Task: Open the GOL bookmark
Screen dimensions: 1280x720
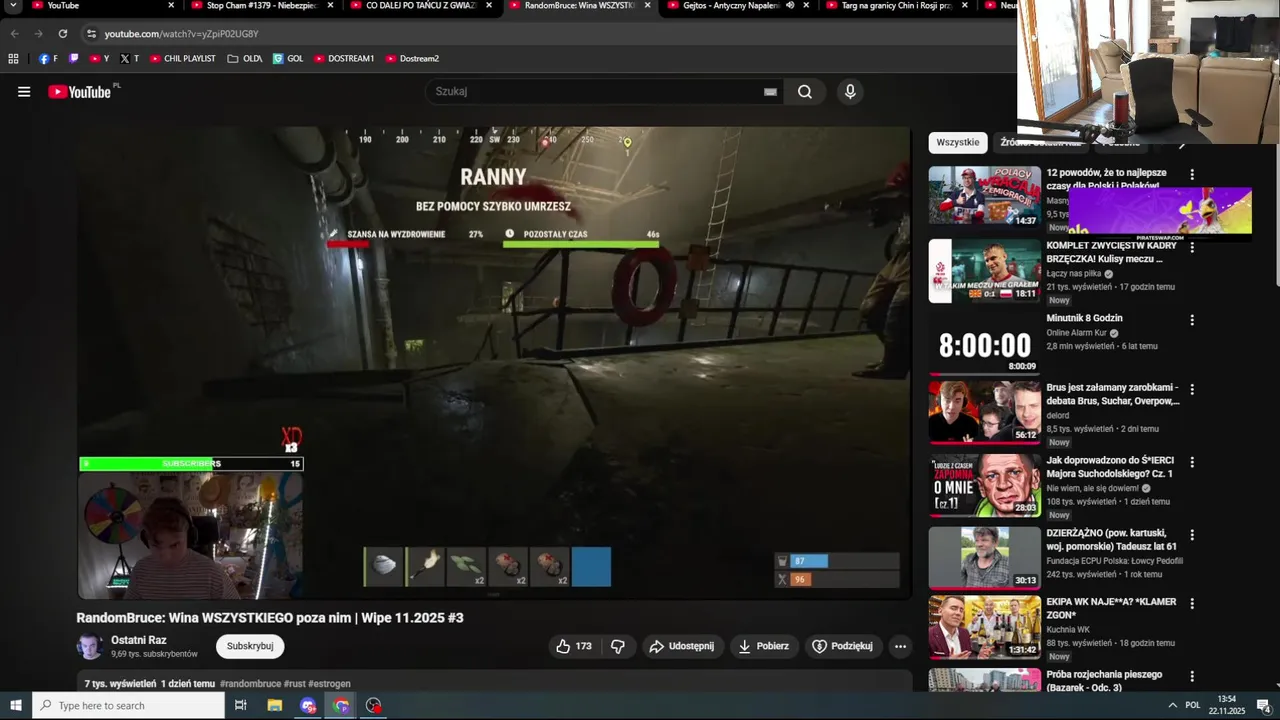Action: pos(288,58)
